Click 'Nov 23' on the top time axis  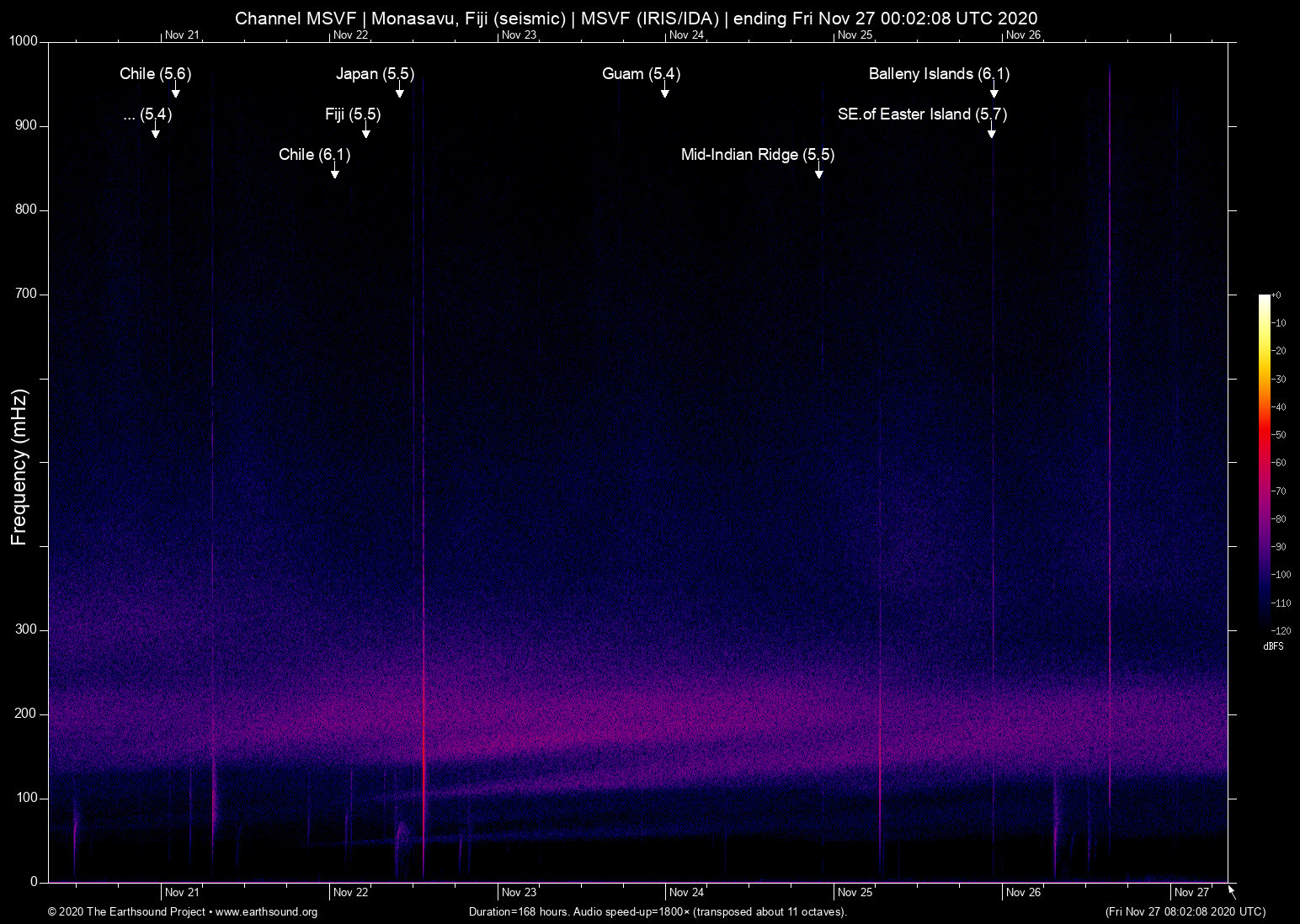pos(519,35)
